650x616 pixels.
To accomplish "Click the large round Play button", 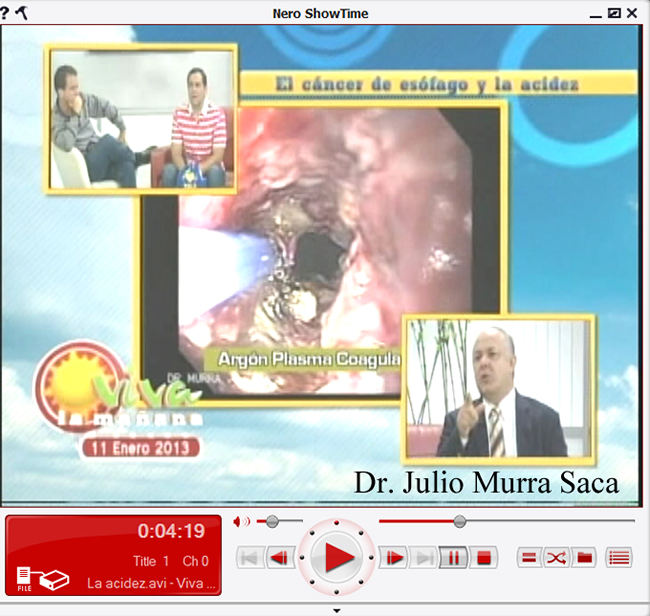I will pos(340,557).
